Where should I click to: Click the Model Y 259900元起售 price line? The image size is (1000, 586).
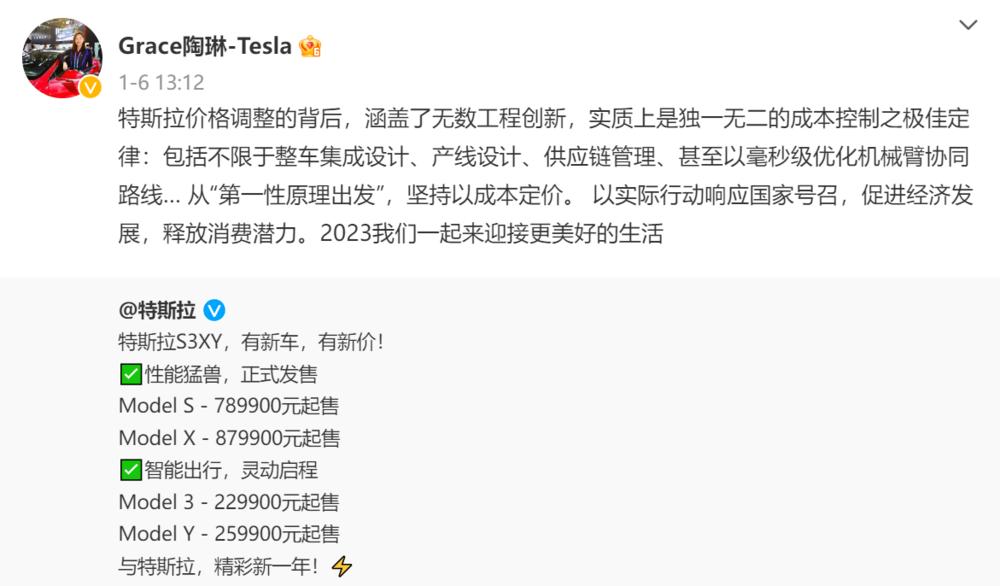click(228, 534)
